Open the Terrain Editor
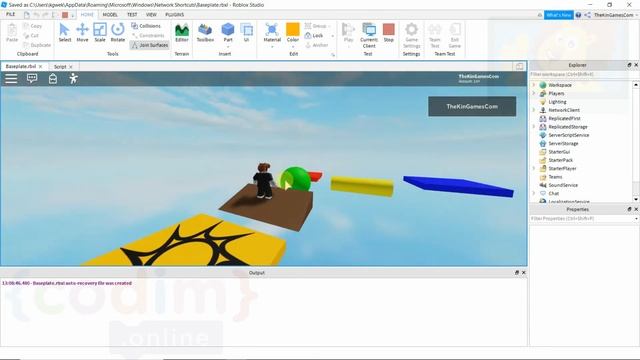Screen dimensions: 640x360 click(x=182, y=33)
